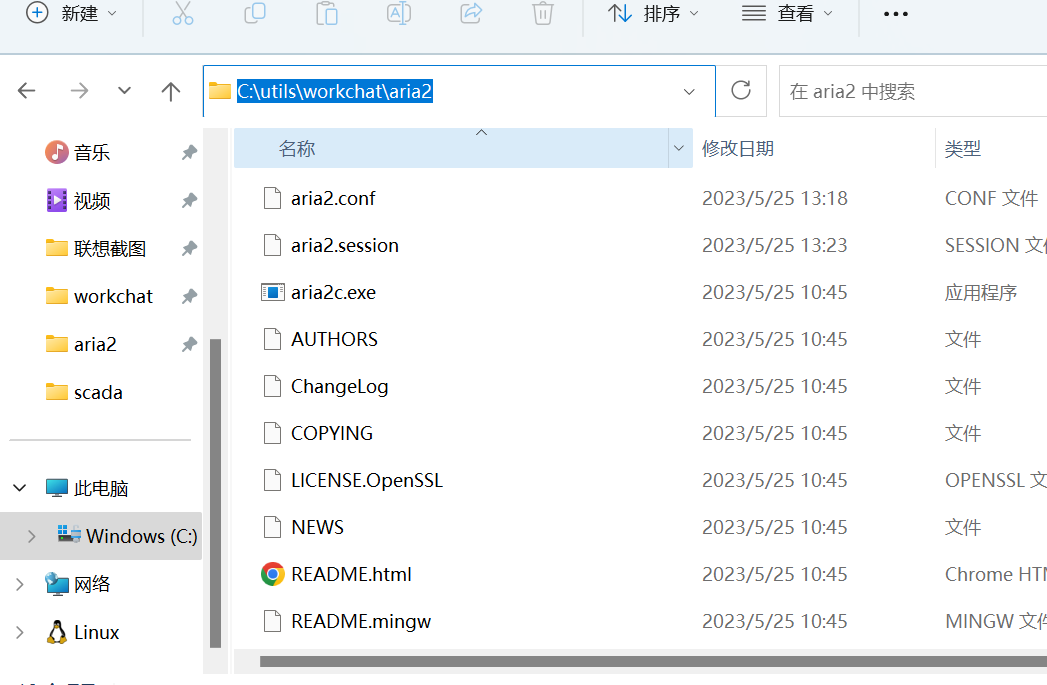Select Windows (C:) drive
Viewport: 1047px width, 685px height.
[x=142, y=536]
